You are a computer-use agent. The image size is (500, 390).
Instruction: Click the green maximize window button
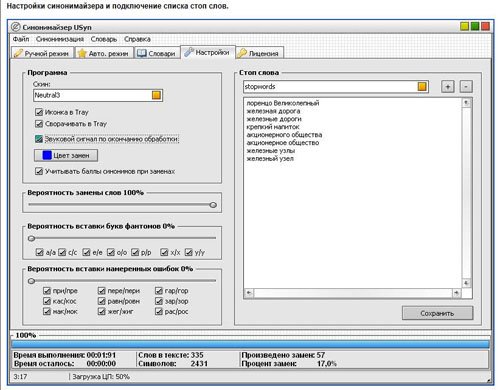pyautogui.click(x=475, y=26)
